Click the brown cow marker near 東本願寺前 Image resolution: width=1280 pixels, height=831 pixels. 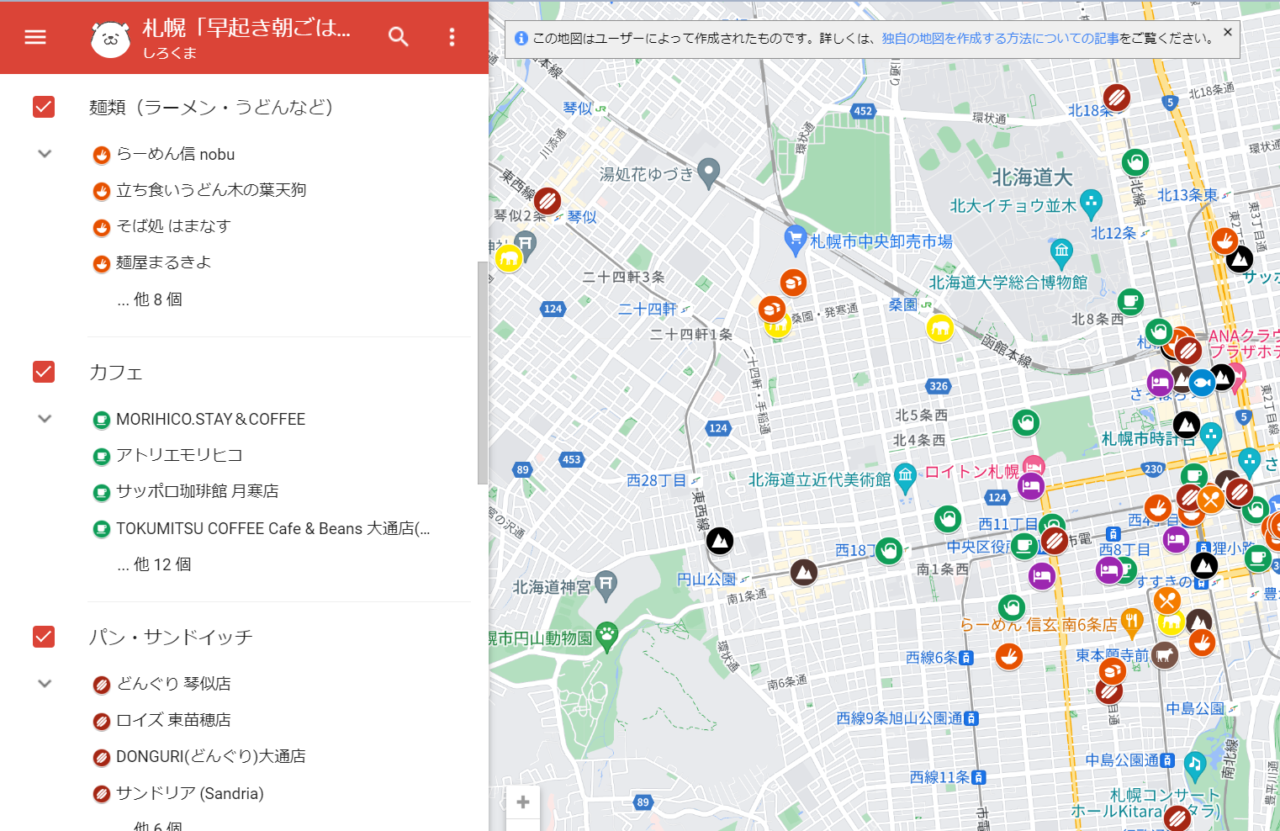coord(1164,655)
